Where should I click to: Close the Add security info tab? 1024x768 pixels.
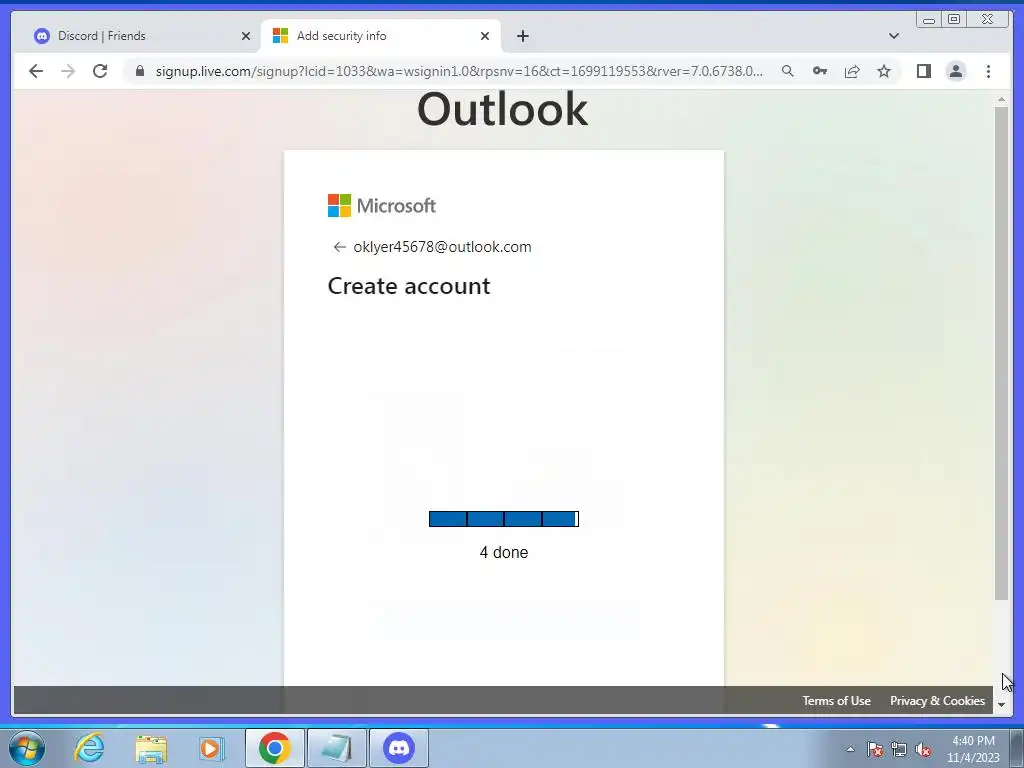[x=485, y=36]
